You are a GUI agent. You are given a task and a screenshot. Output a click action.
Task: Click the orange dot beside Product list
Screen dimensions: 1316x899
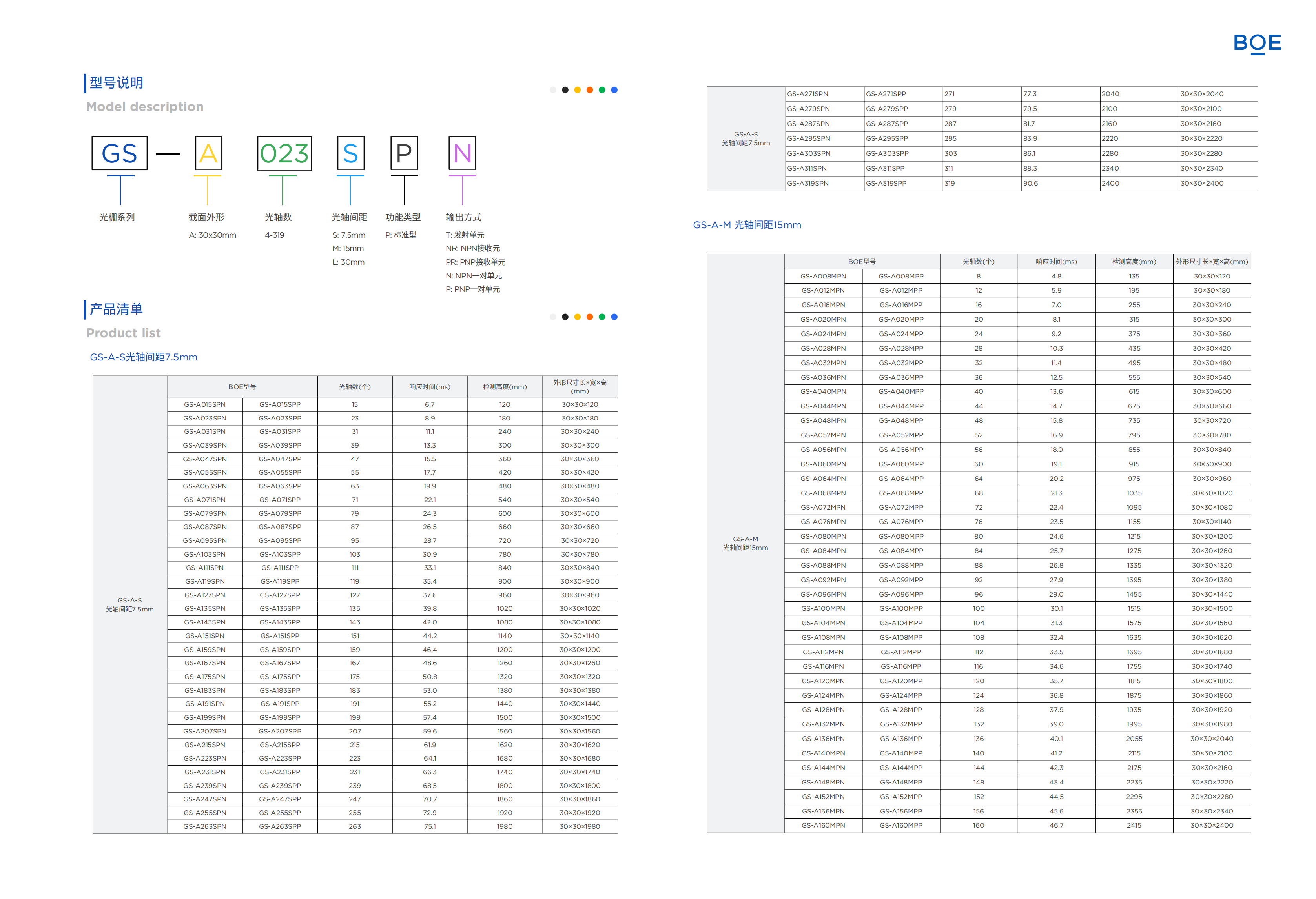pyautogui.click(x=589, y=317)
